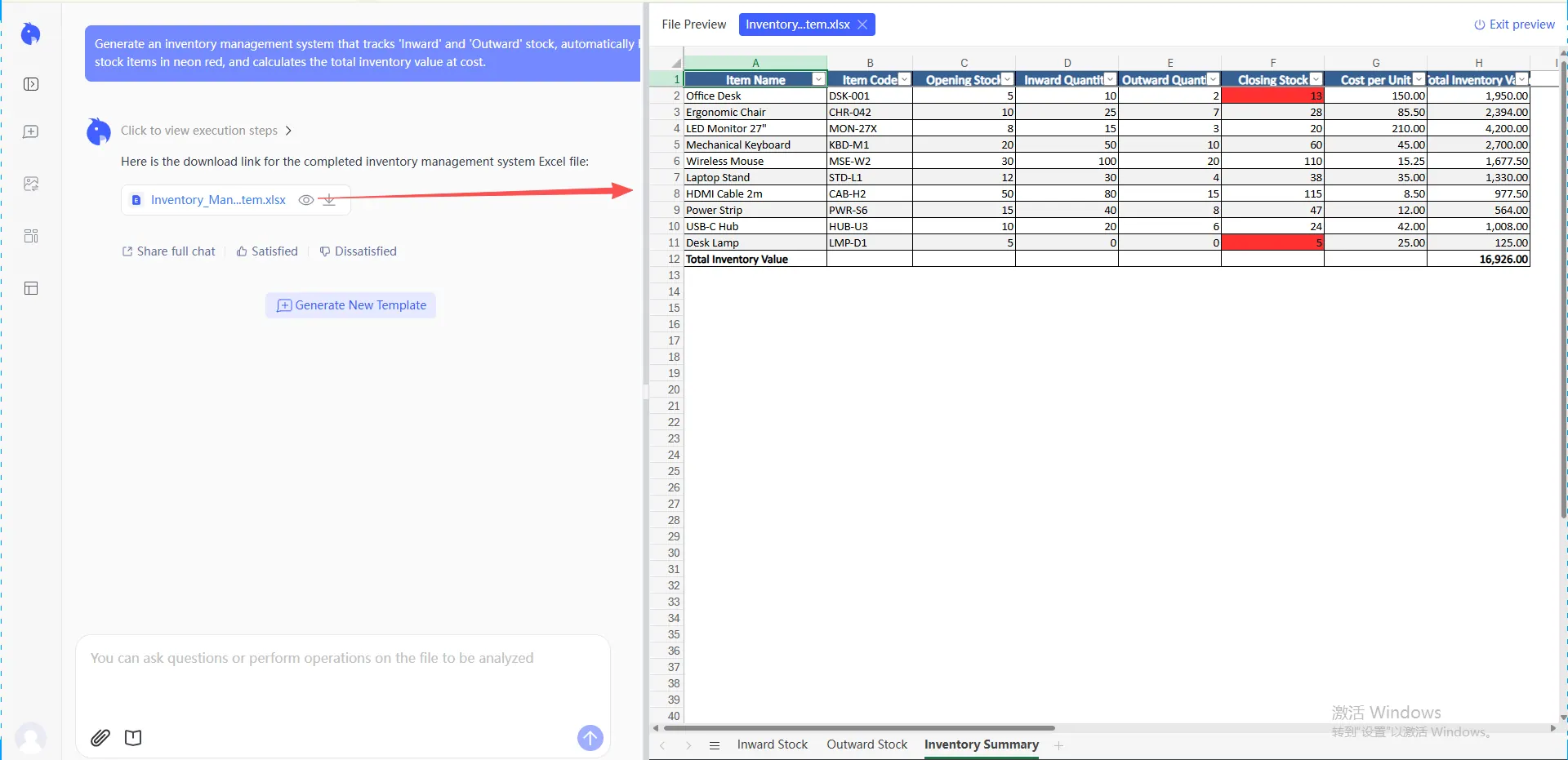Switch to the Inward Stock sheet tab
The image size is (1568, 760).
(x=773, y=744)
